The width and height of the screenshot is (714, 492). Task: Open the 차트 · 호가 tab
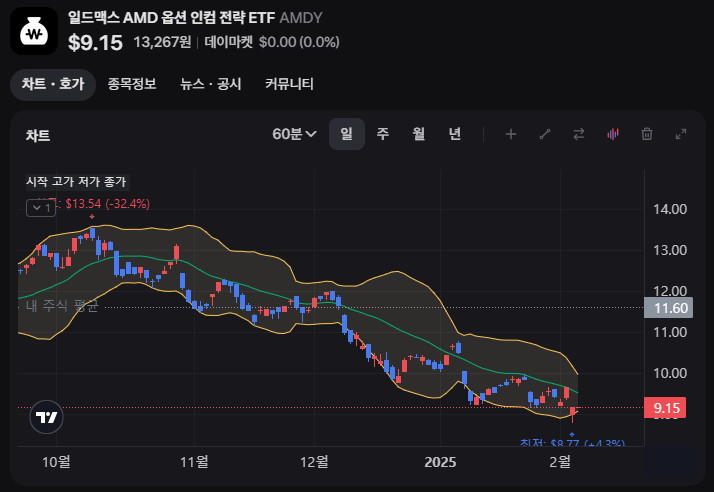pos(53,84)
